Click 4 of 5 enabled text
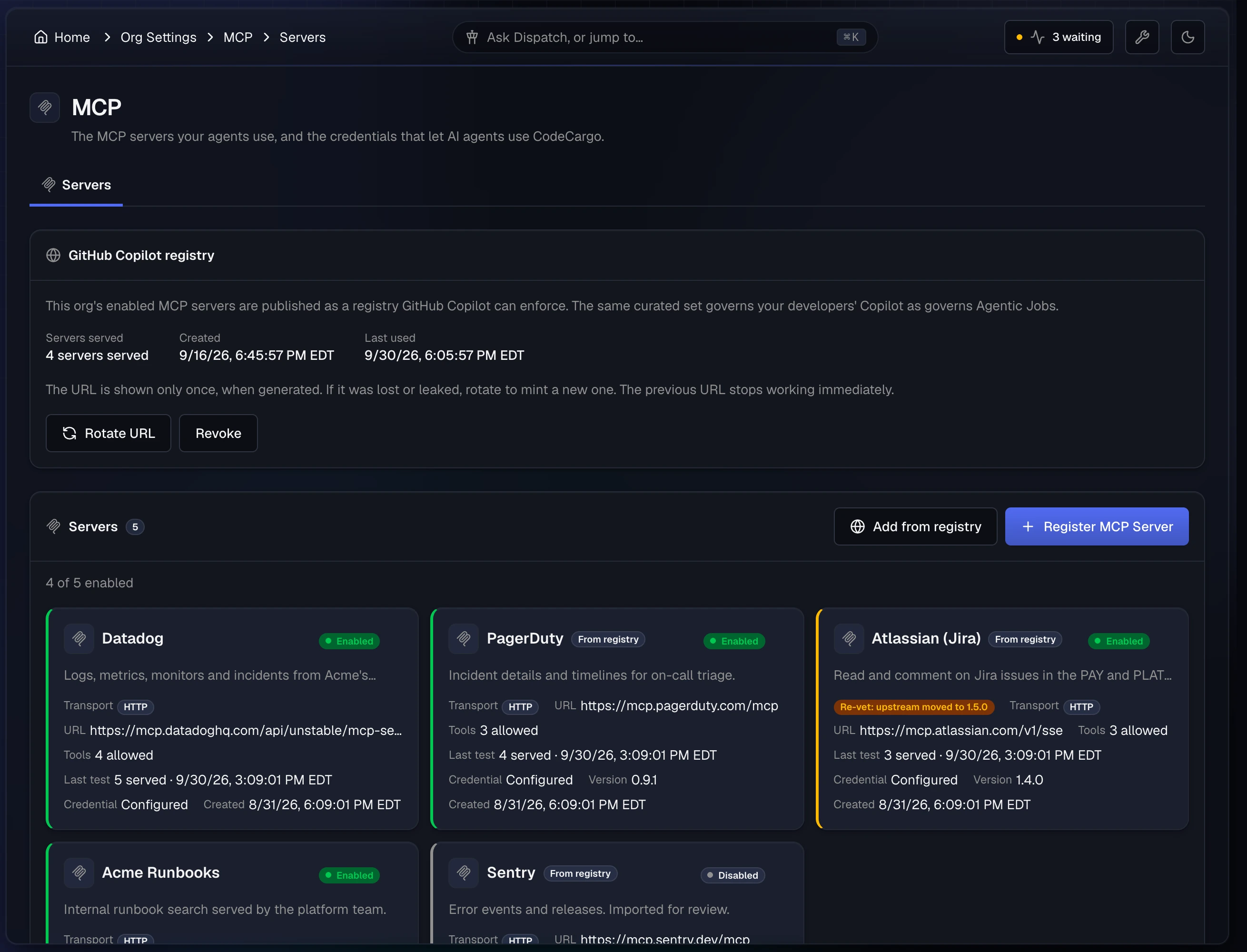1247x952 pixels. pos(89,583)
